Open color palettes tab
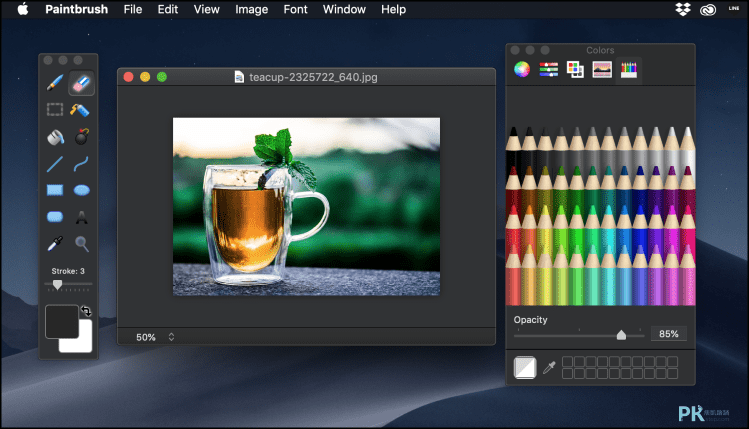This screenshot has width=749, height=429. [575, 69]
